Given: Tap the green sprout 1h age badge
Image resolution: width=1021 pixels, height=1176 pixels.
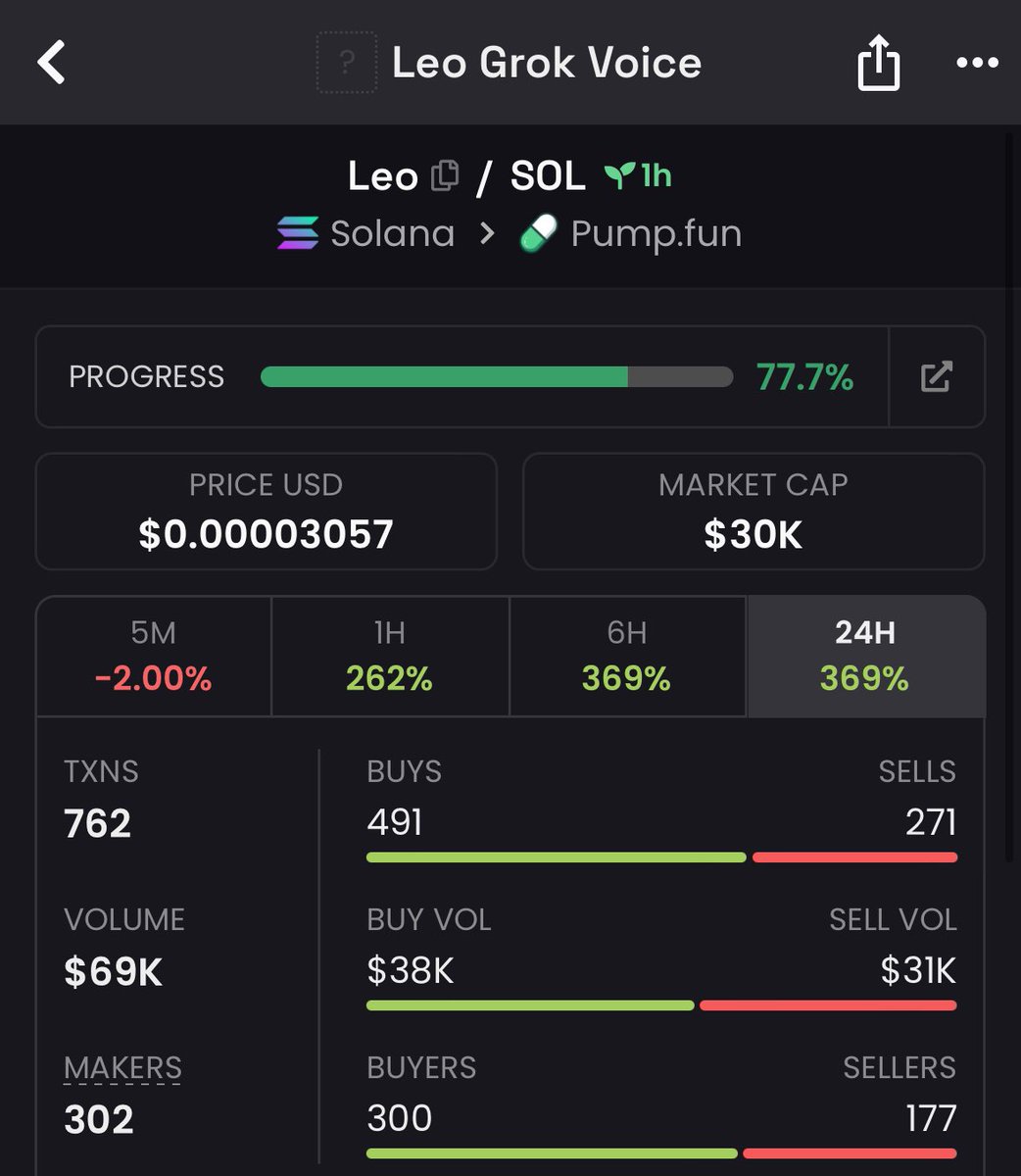Looking at the screenshot, I should [x=638, y=175].
